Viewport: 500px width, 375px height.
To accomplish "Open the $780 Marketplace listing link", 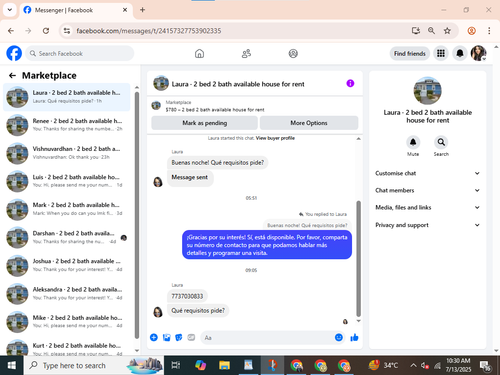I will pos(215,110).
